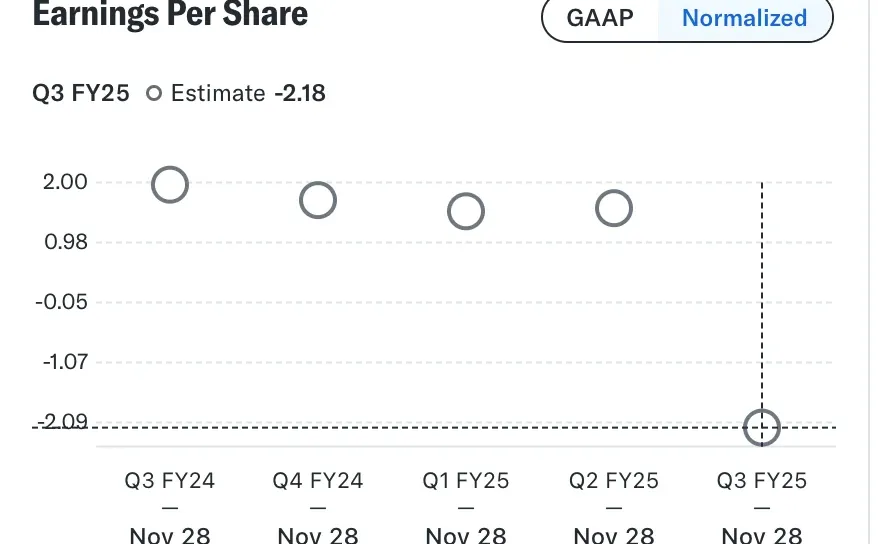The height and width of the screenshot is (544, 878).
Task: Click the -0.05 y-axis gridline label
Action: click(x=62, y=302)
